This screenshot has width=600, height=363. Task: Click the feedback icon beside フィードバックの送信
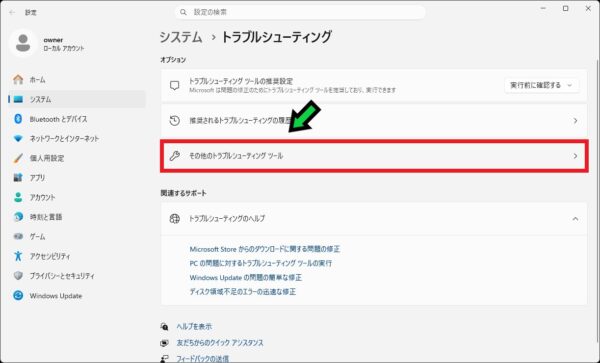tap(165, 359)
